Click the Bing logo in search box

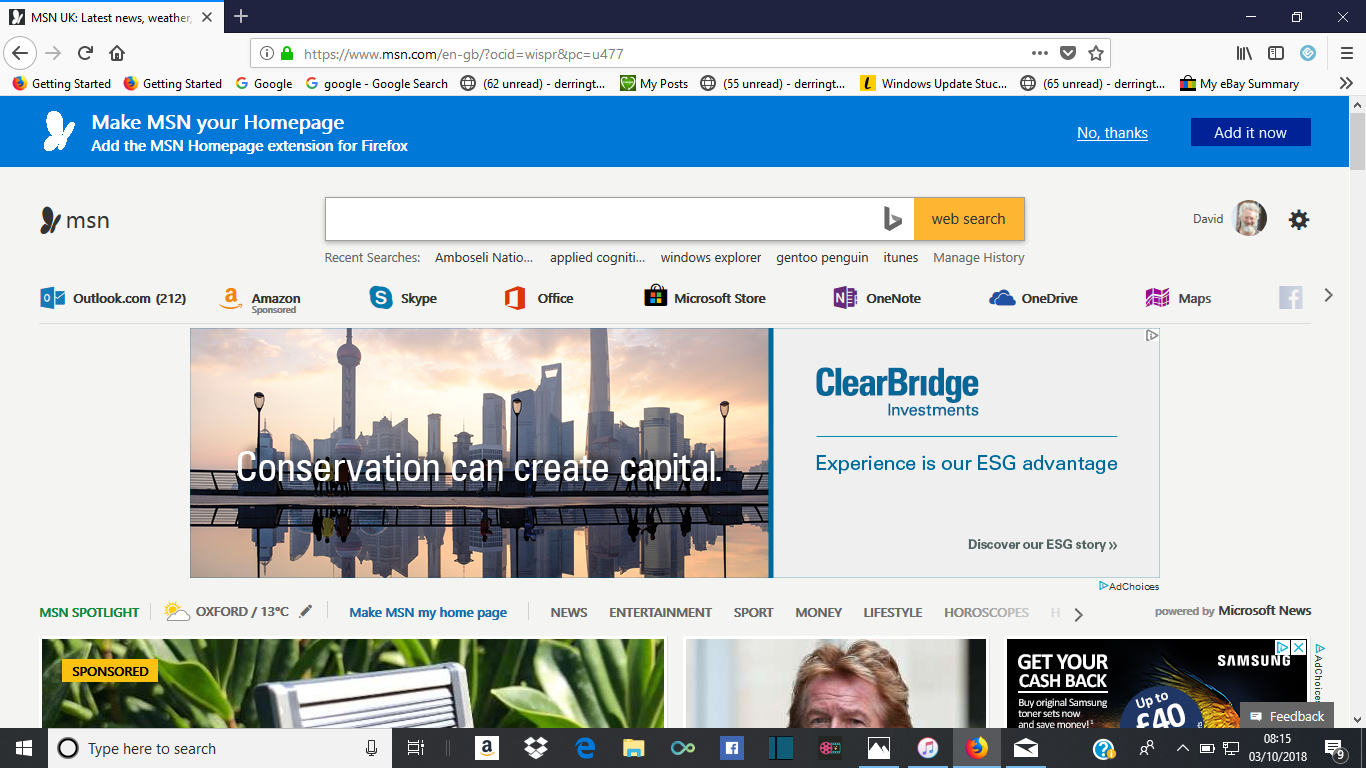pos(893,219)
